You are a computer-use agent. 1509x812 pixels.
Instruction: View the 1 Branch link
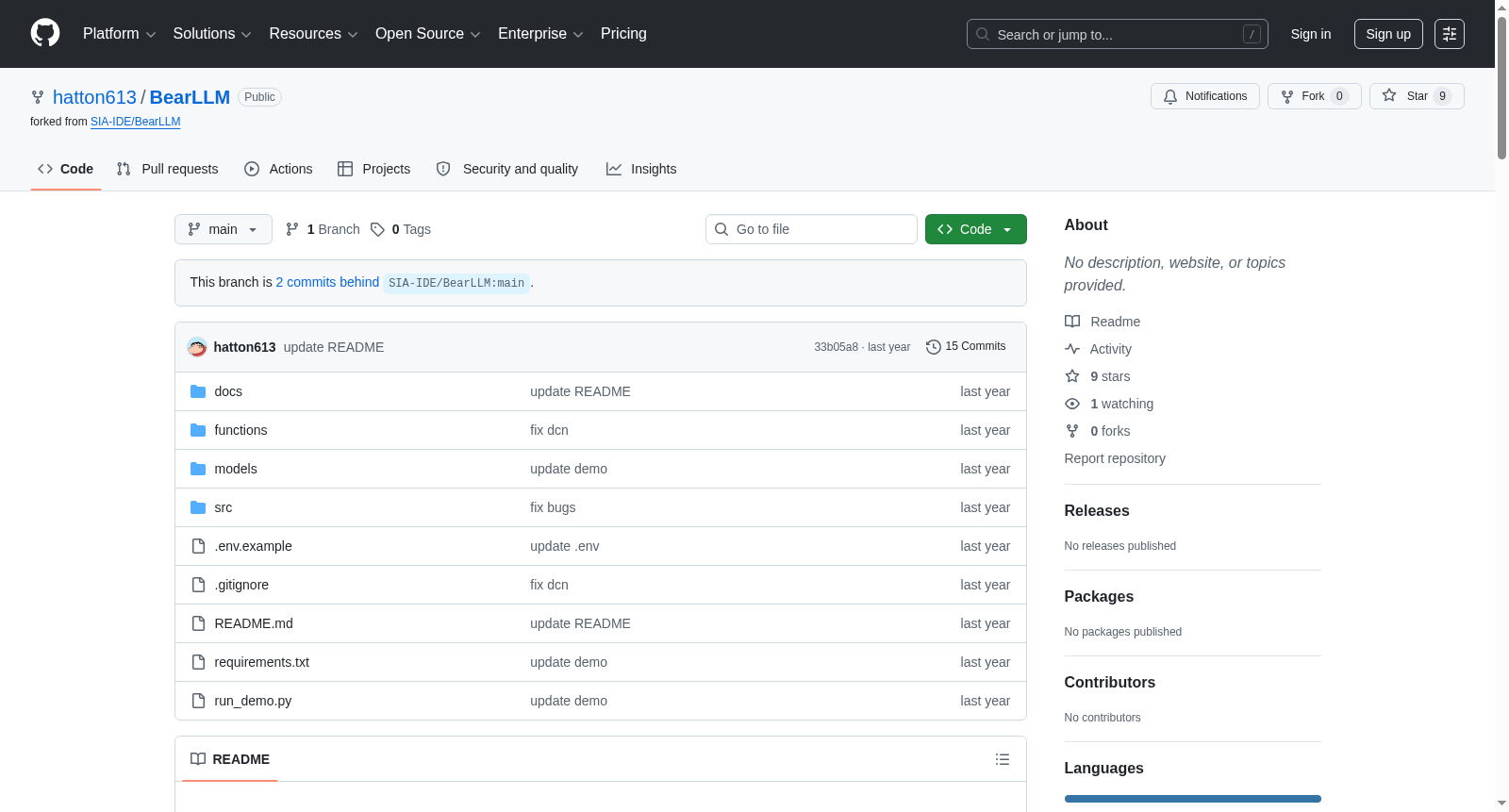pos(323,229)
